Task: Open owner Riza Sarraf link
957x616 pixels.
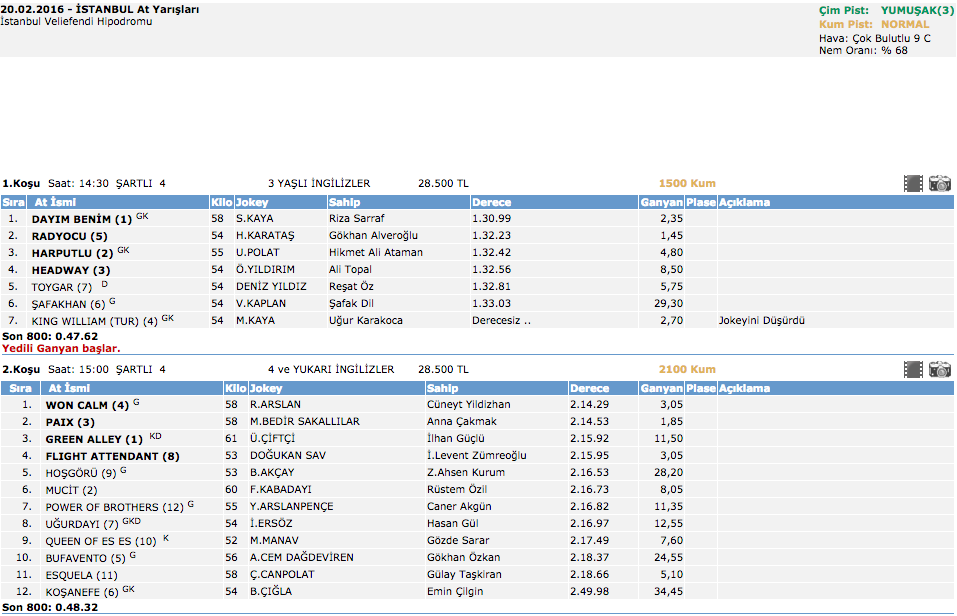Action: tap(356, 218)
